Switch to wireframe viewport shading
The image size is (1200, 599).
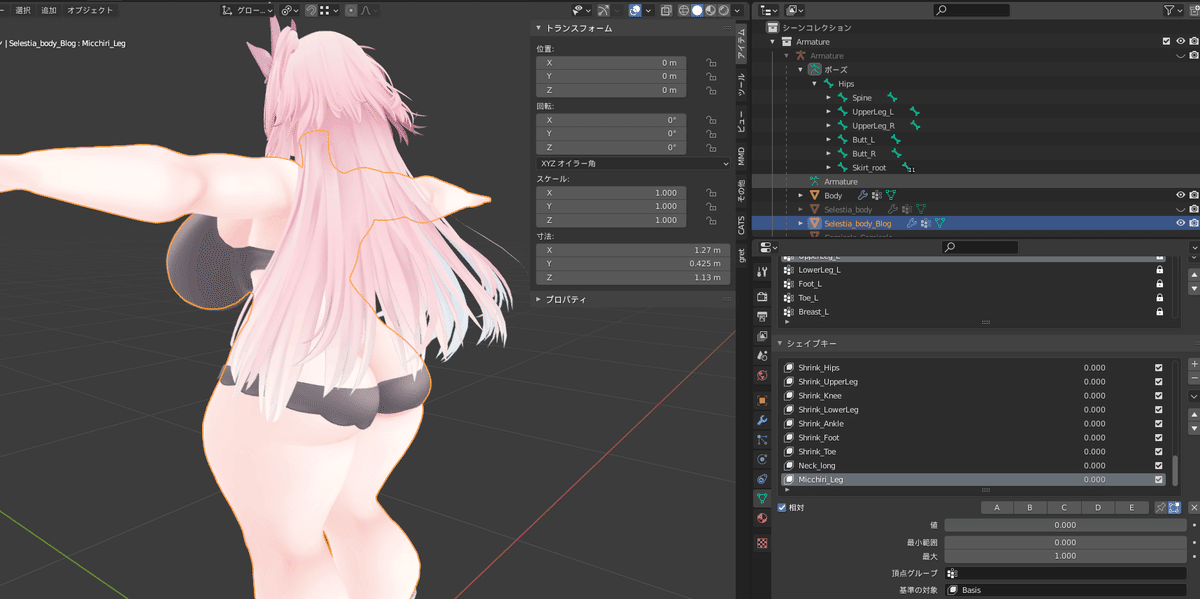point(684,10)
